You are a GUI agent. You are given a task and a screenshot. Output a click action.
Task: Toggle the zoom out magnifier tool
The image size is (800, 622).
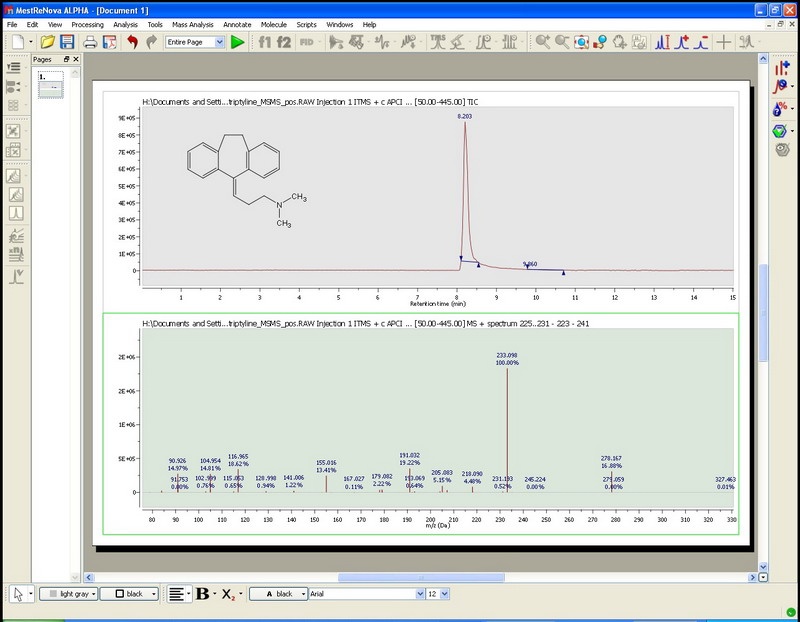click(x=562, y=42)
